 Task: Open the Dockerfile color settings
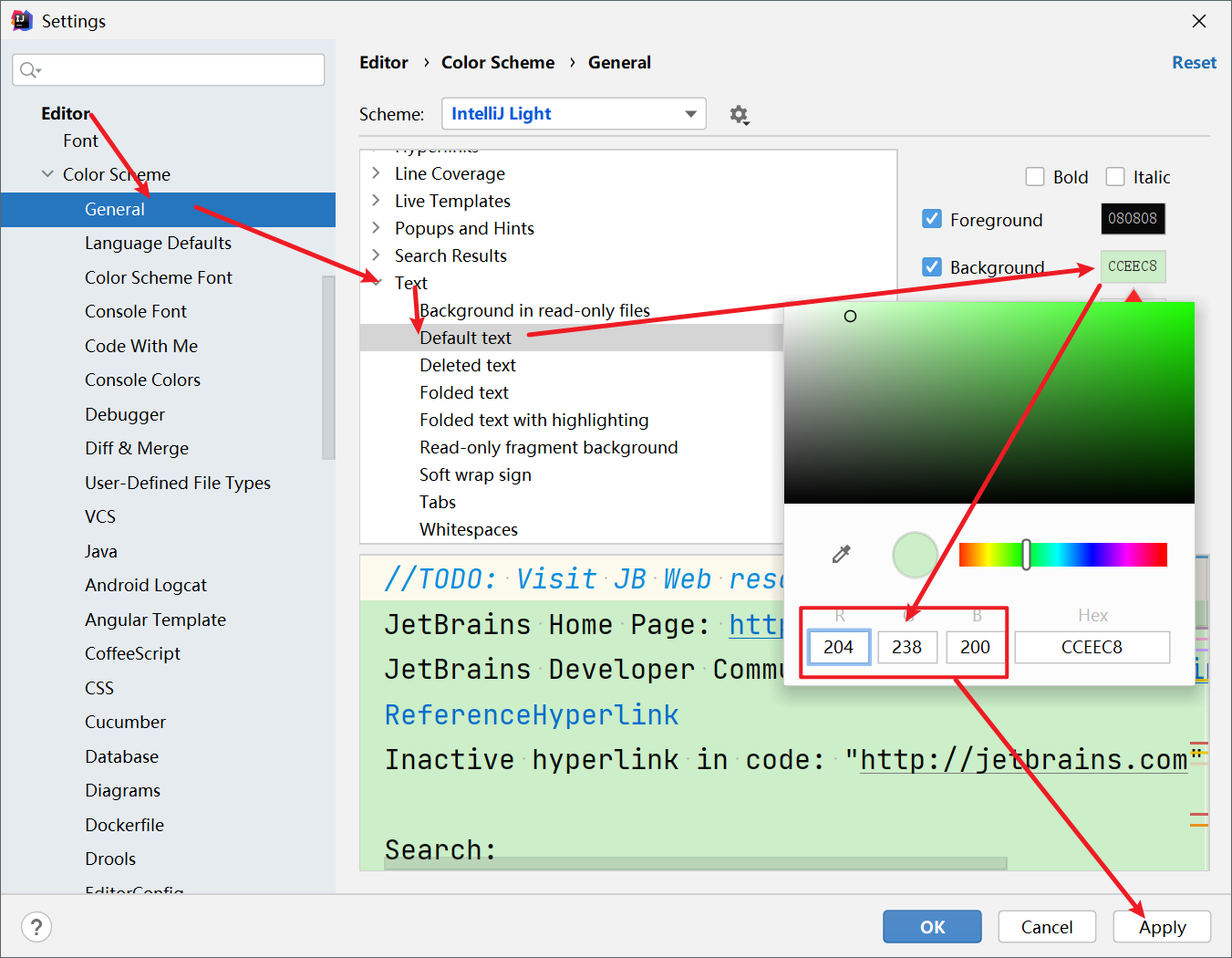click(124, 825)
